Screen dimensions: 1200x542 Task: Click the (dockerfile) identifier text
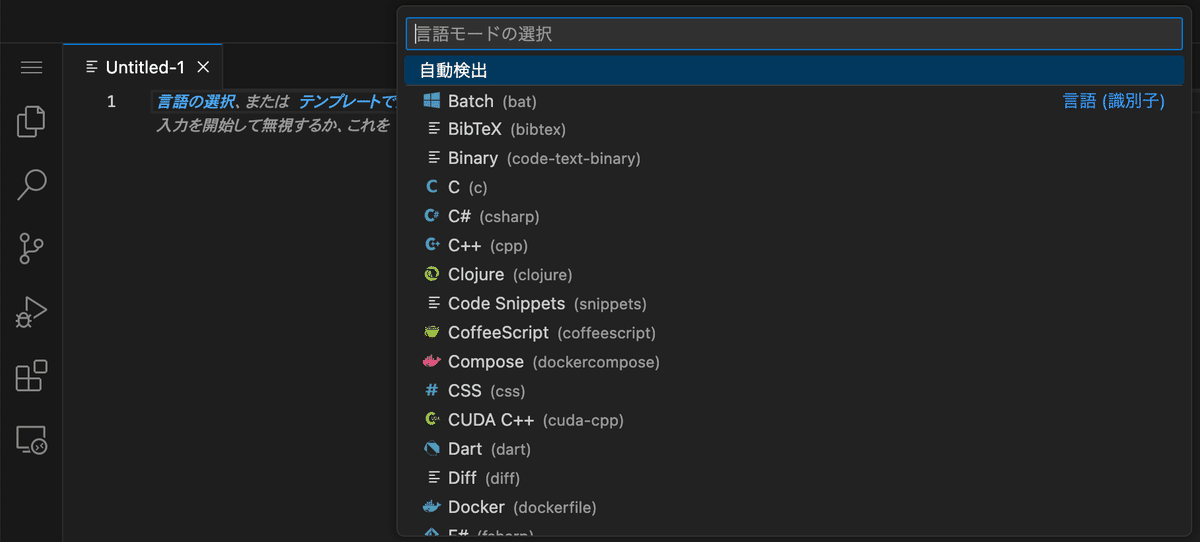coord(555,508)
